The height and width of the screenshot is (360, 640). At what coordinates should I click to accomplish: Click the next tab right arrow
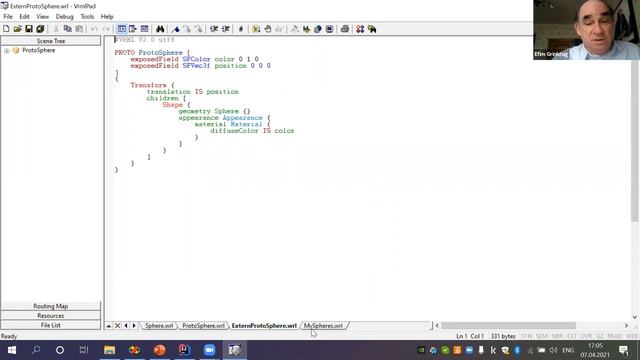tap(134, 326)
